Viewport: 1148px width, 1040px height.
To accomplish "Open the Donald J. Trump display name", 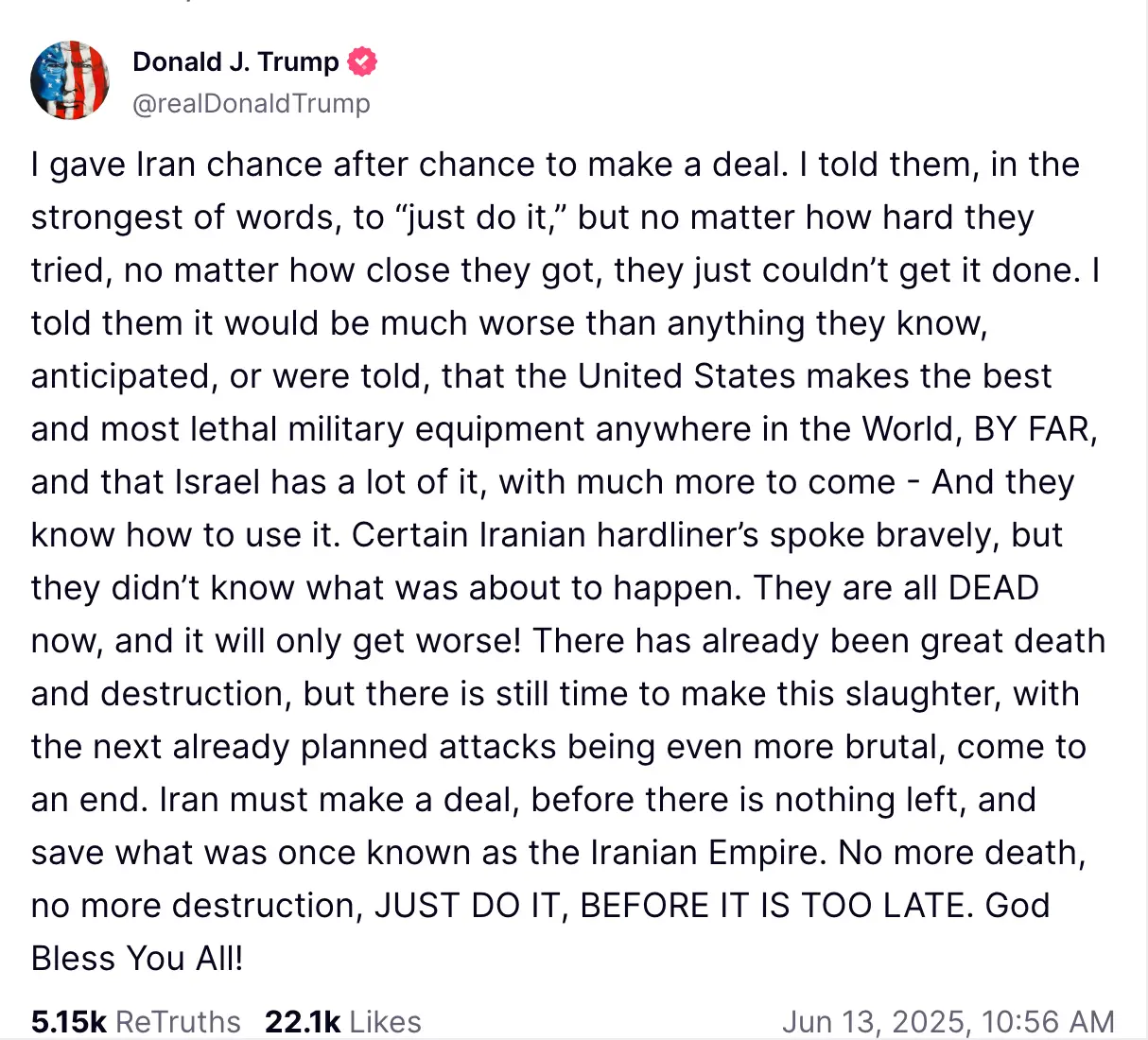I will [235, 61].
